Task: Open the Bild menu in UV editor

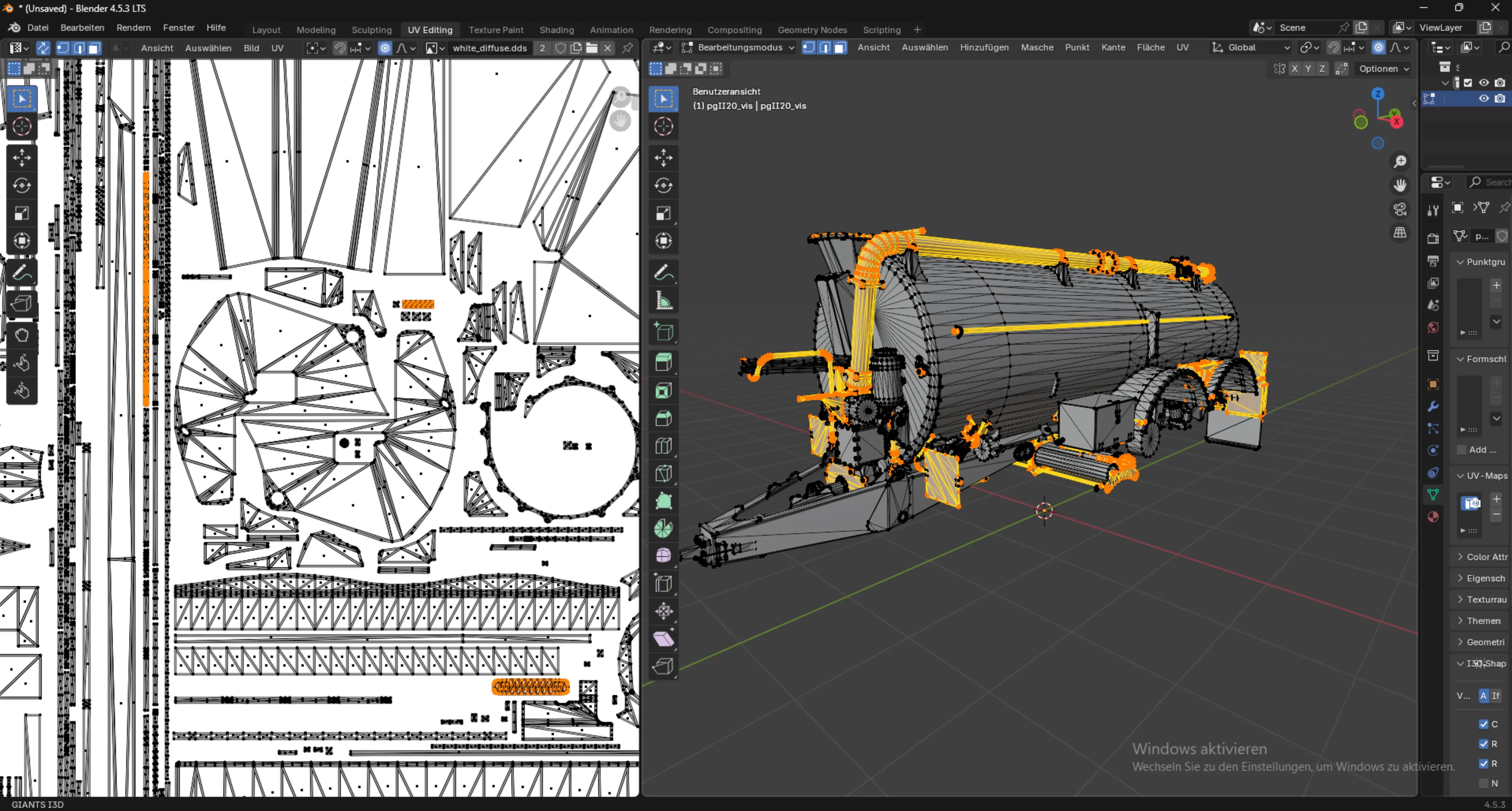Action: [x=251, y=48]
